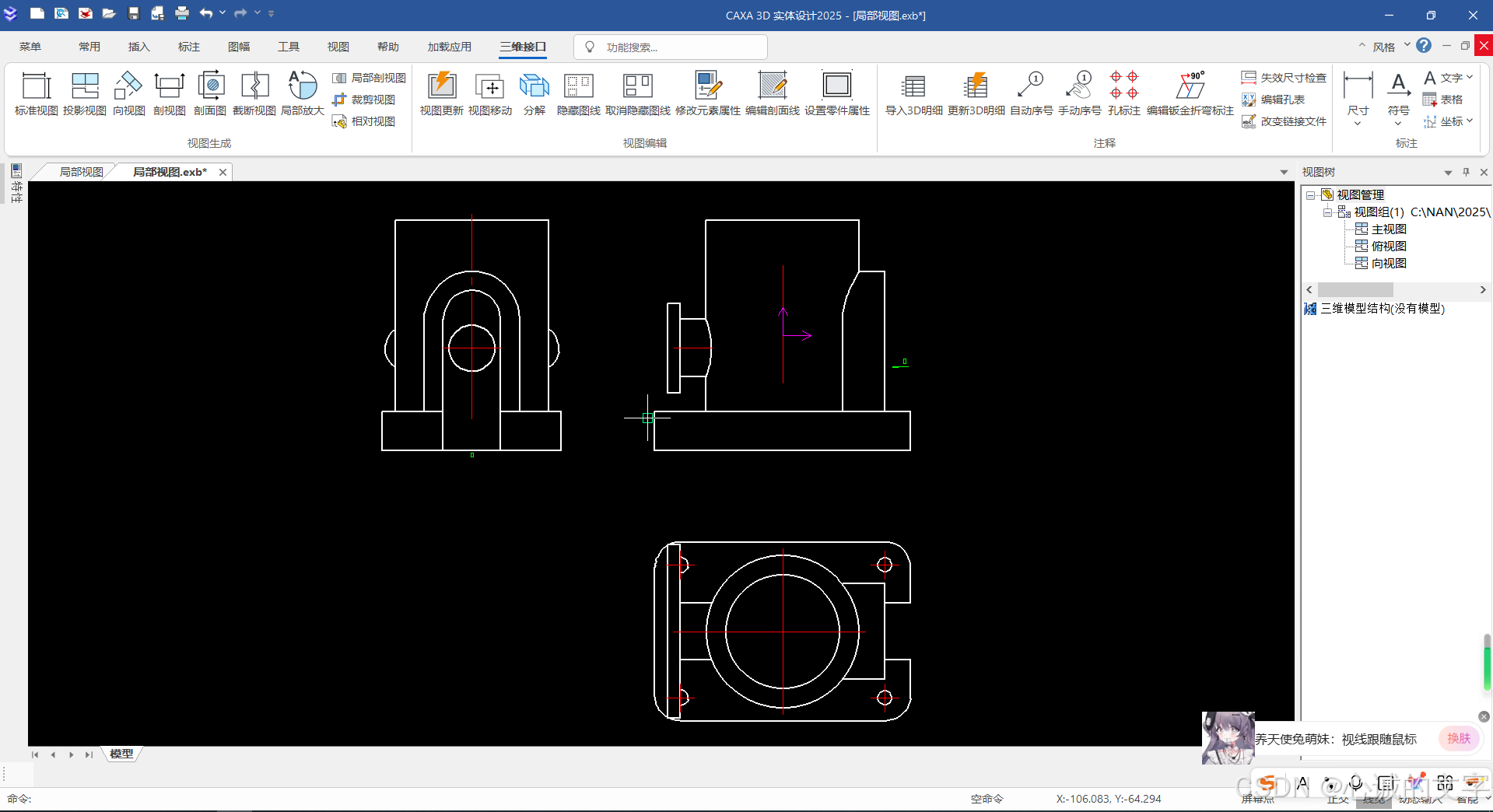The height and width of the screenshot is (812, 1493).
Task: Click the Open folder icon in title bar
Action: 109,13
